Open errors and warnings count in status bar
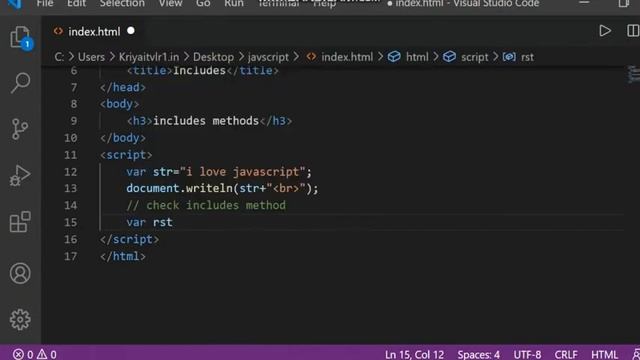Viewport: 640px width, 360px height. (x=35, y=354)
